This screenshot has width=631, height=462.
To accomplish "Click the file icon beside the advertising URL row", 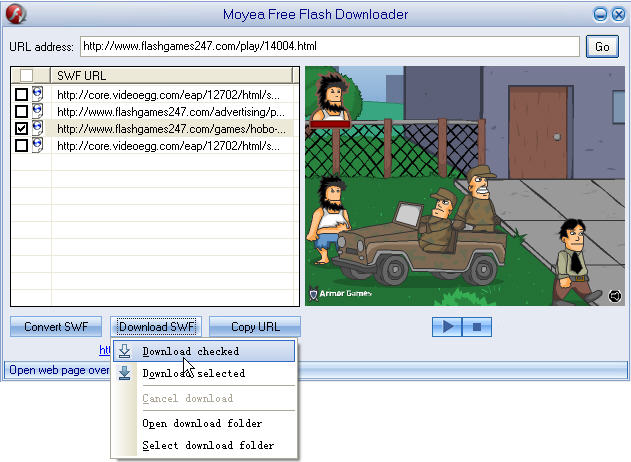I will click(x=37, y=111).
